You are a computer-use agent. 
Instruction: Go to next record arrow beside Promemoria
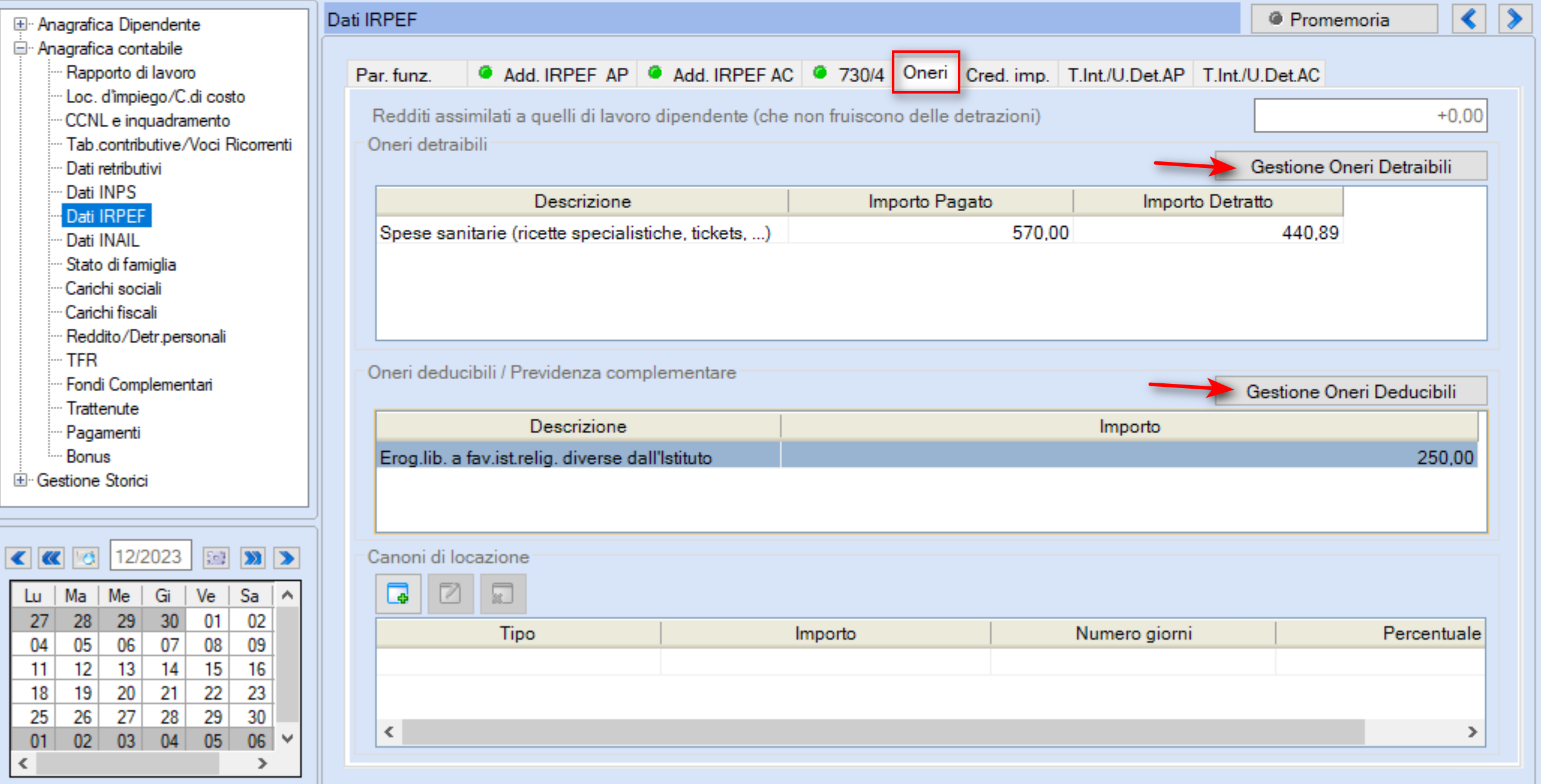click(x=1515, y=19)
